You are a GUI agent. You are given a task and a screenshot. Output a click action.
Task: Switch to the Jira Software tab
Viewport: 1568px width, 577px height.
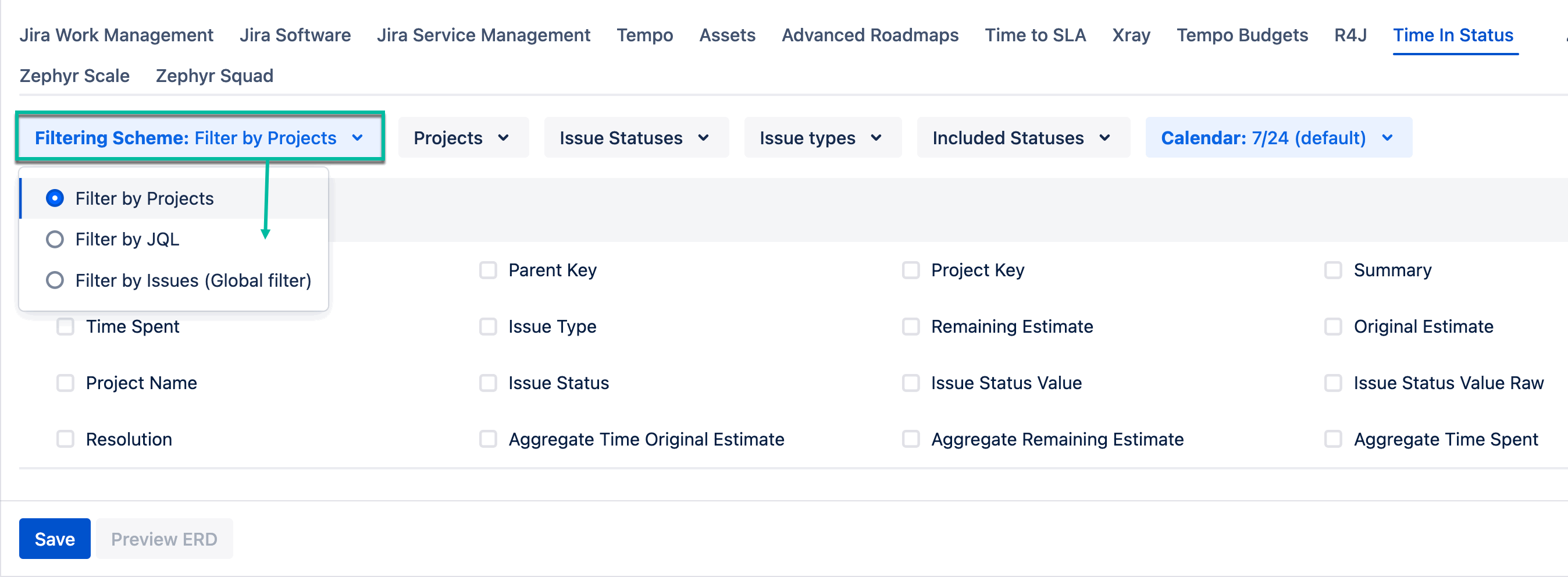tap(295, 35)
